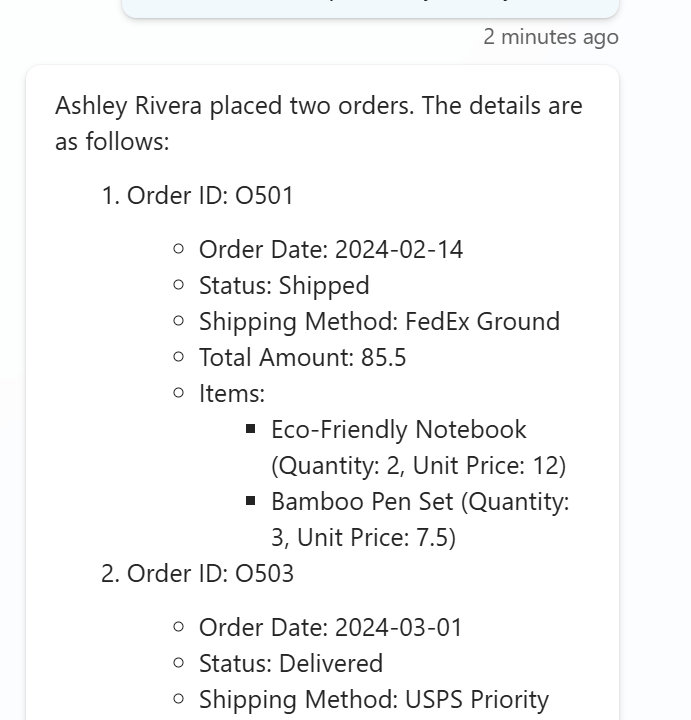The height and width of the screenshot is (720, 691).
Task: Click the previous message bubble at the top
Action: point(370,7)
